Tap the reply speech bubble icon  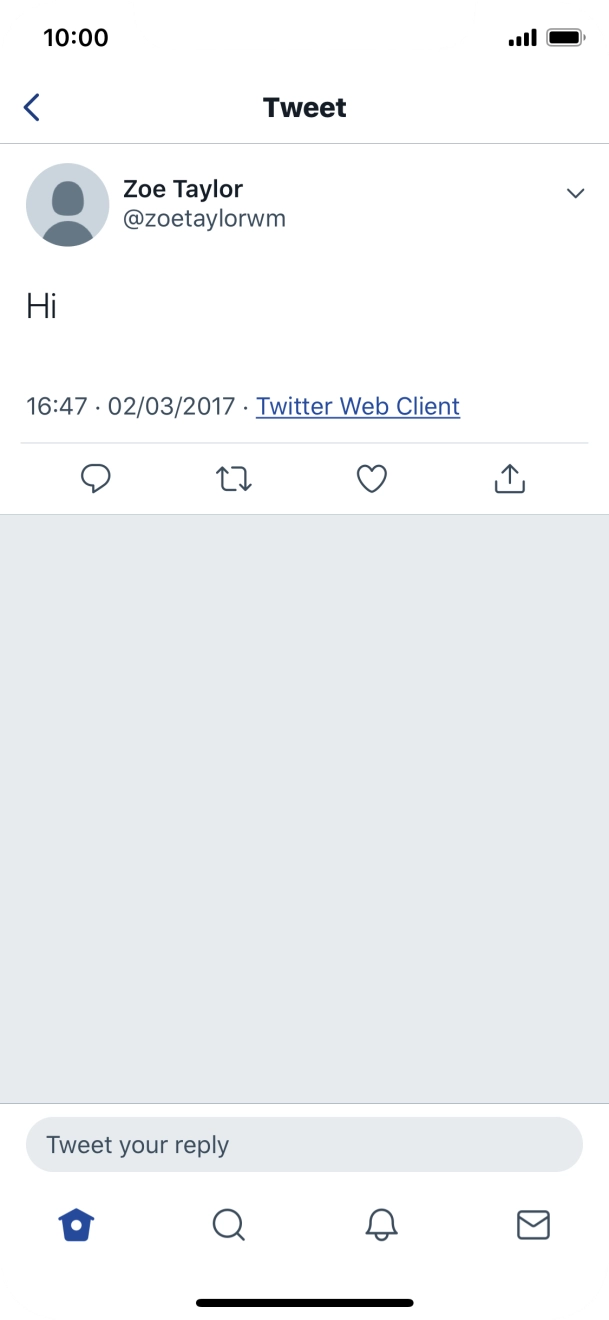tap(95, 479)
